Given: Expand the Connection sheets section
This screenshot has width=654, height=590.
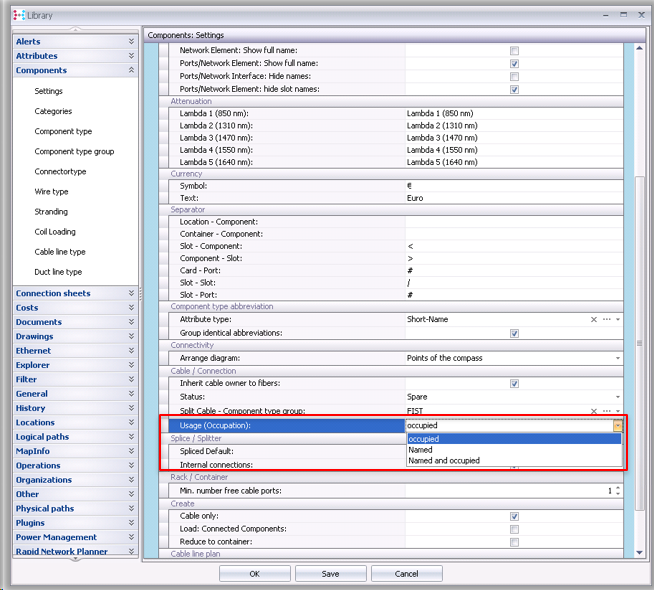Looking at the screenshot, I should pyautogui.click(x=75, y=293).
